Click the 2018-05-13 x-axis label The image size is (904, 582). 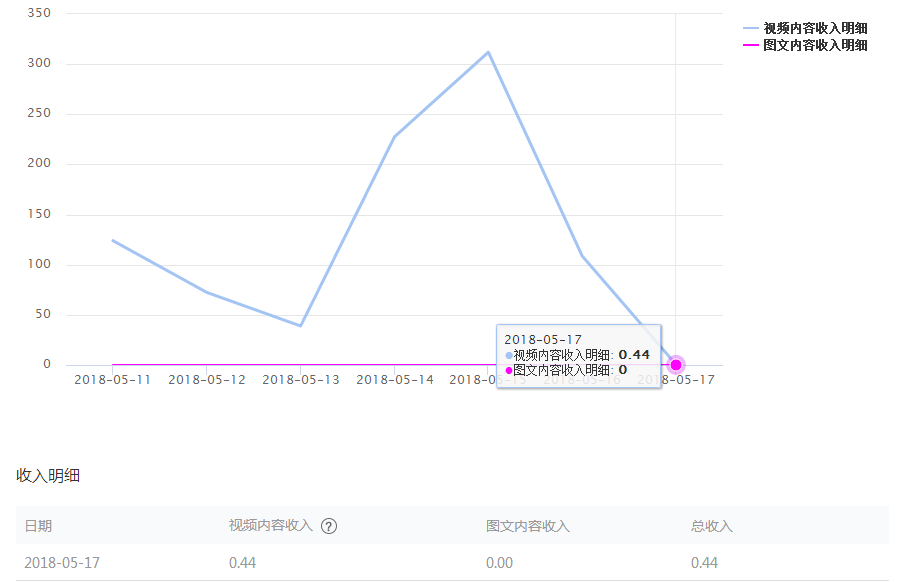(x=300, y=380)
